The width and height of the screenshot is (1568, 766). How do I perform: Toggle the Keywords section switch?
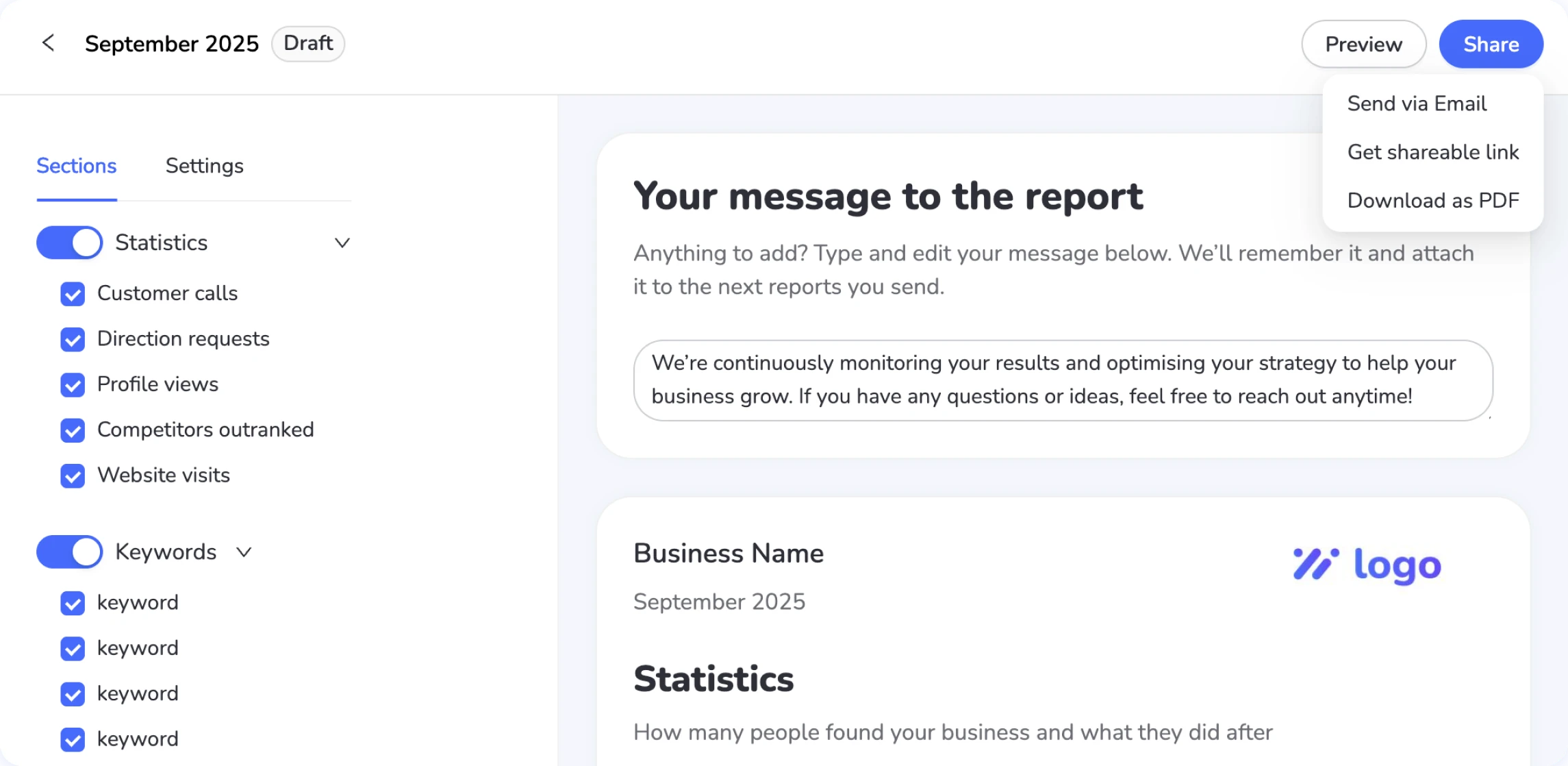tap(70, 552)
